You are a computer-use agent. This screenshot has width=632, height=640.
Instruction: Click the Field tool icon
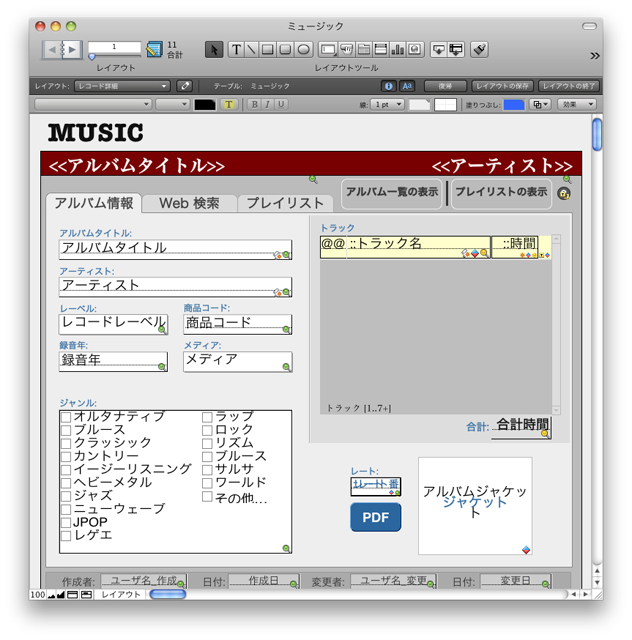pos(438,50)
